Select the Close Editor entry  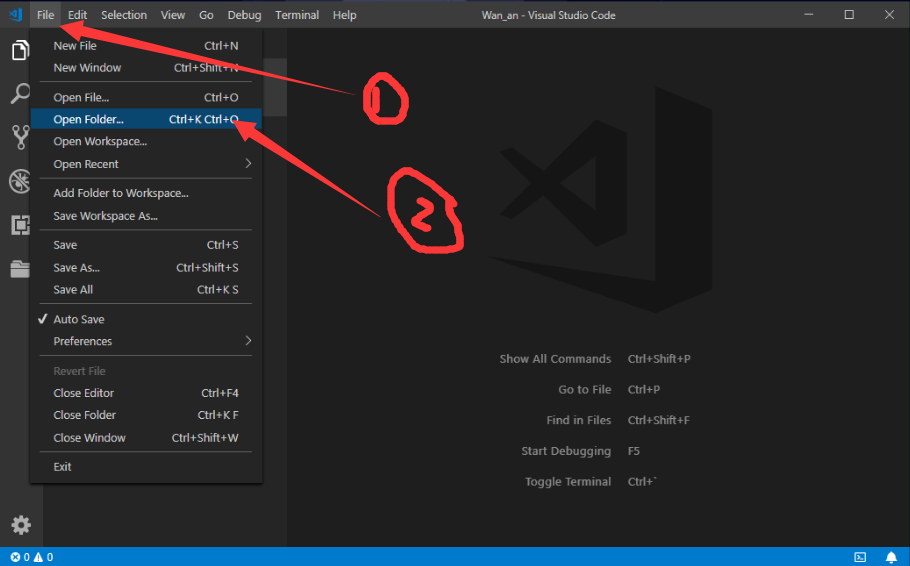(x=146, y=393)
